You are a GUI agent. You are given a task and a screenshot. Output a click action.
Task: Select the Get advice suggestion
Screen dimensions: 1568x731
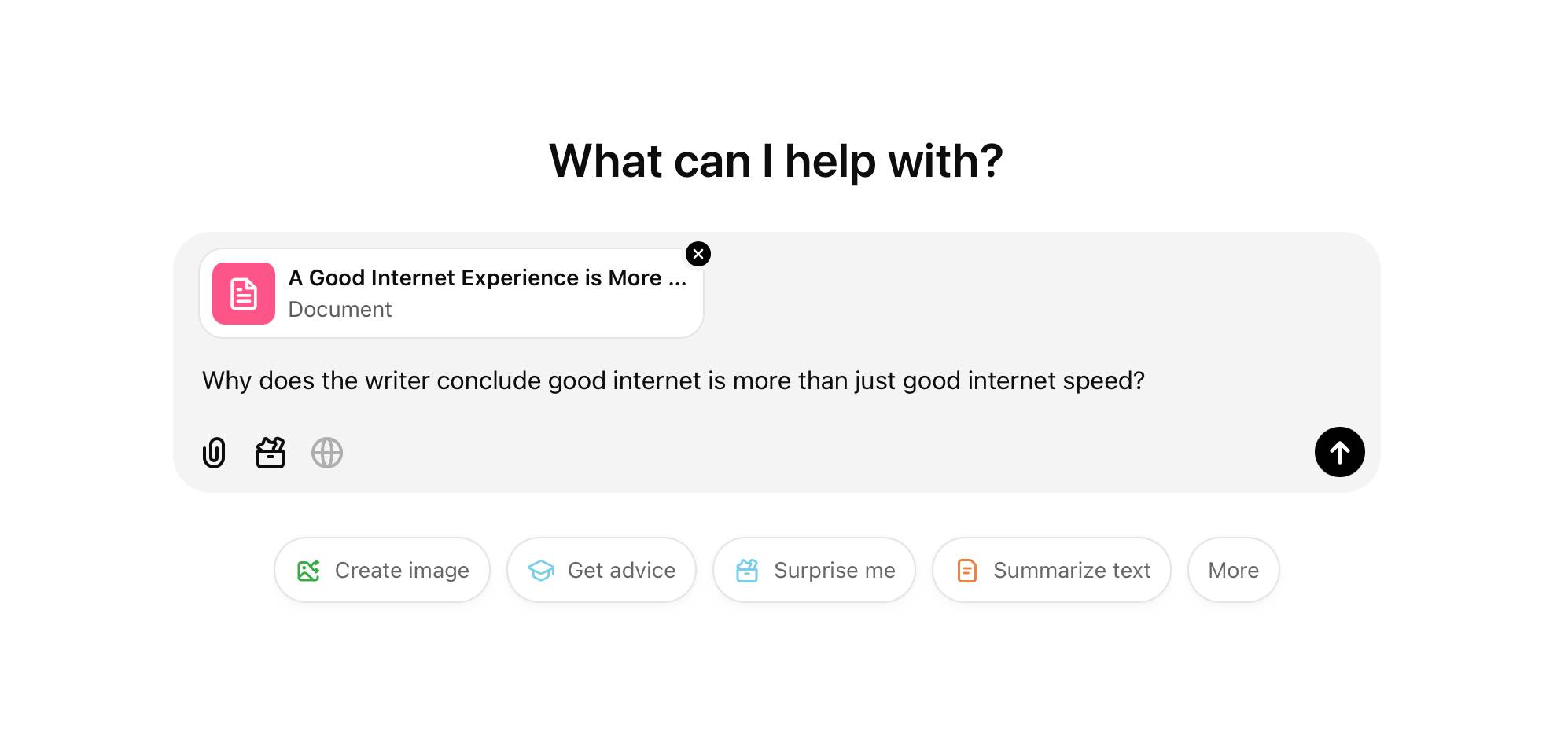602,570
